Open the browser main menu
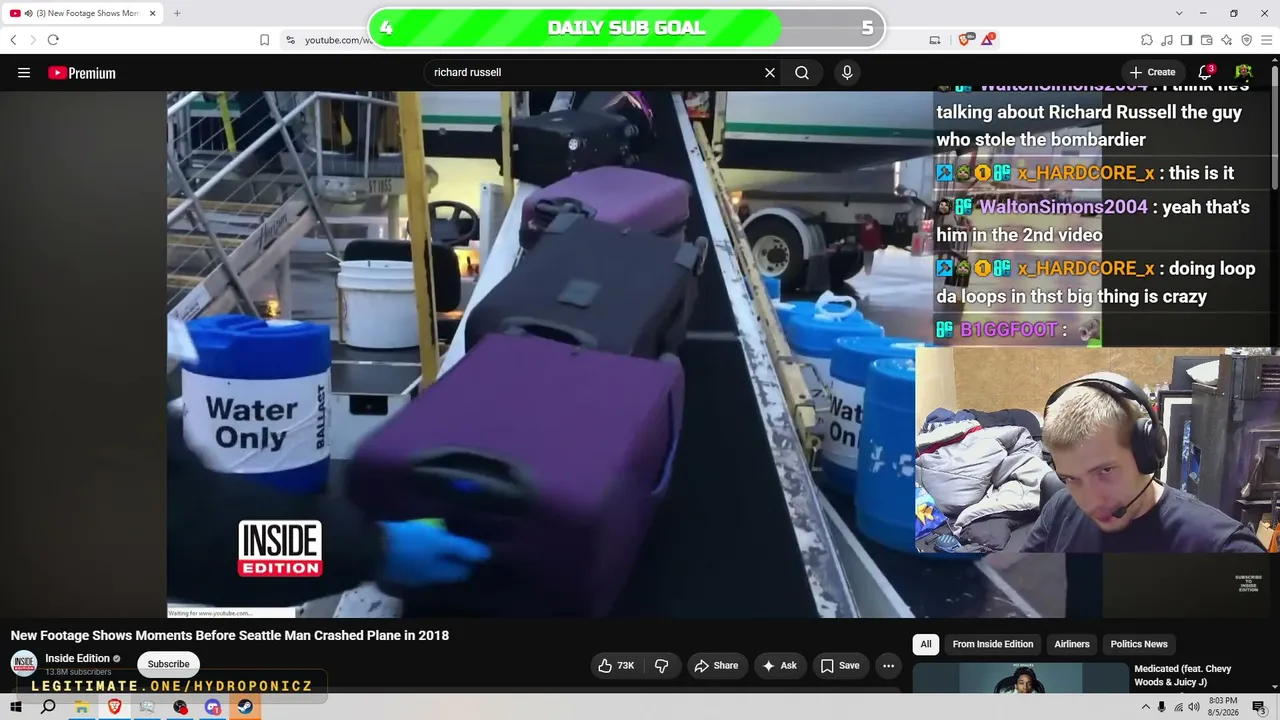Screen dimensions: 1280x720 (x=1266, y=40)
